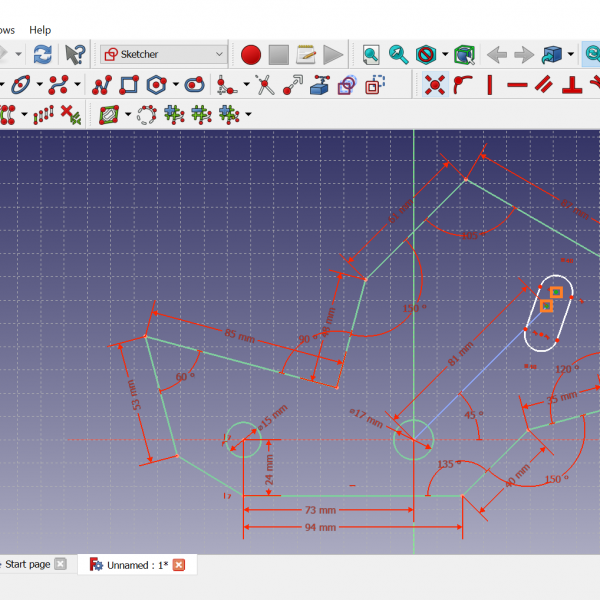Toggle the Coincident constraint tool
This screenshot has height=600, width=600.
click(434, 85)
